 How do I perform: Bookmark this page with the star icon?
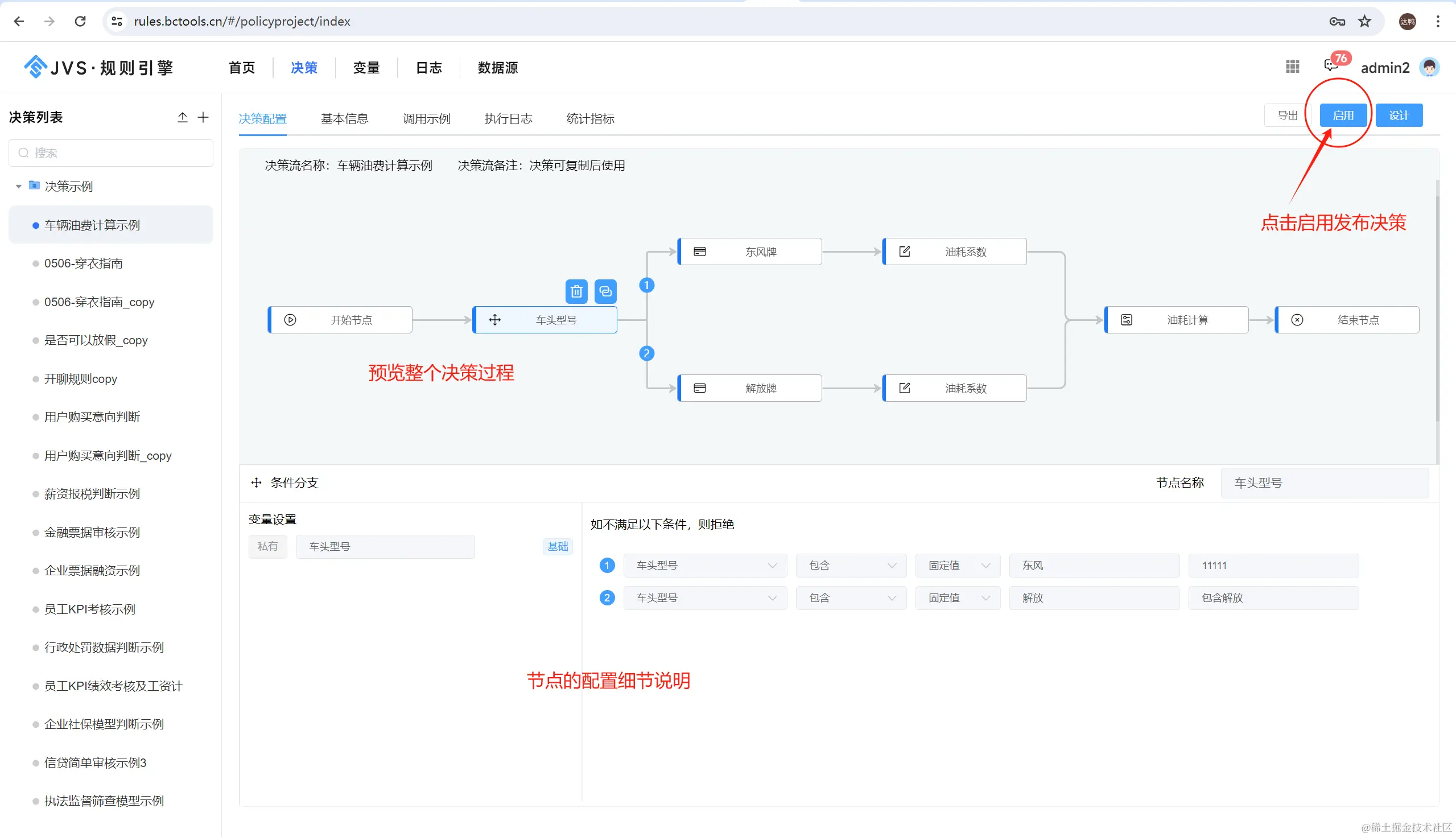click(1364, 21)
